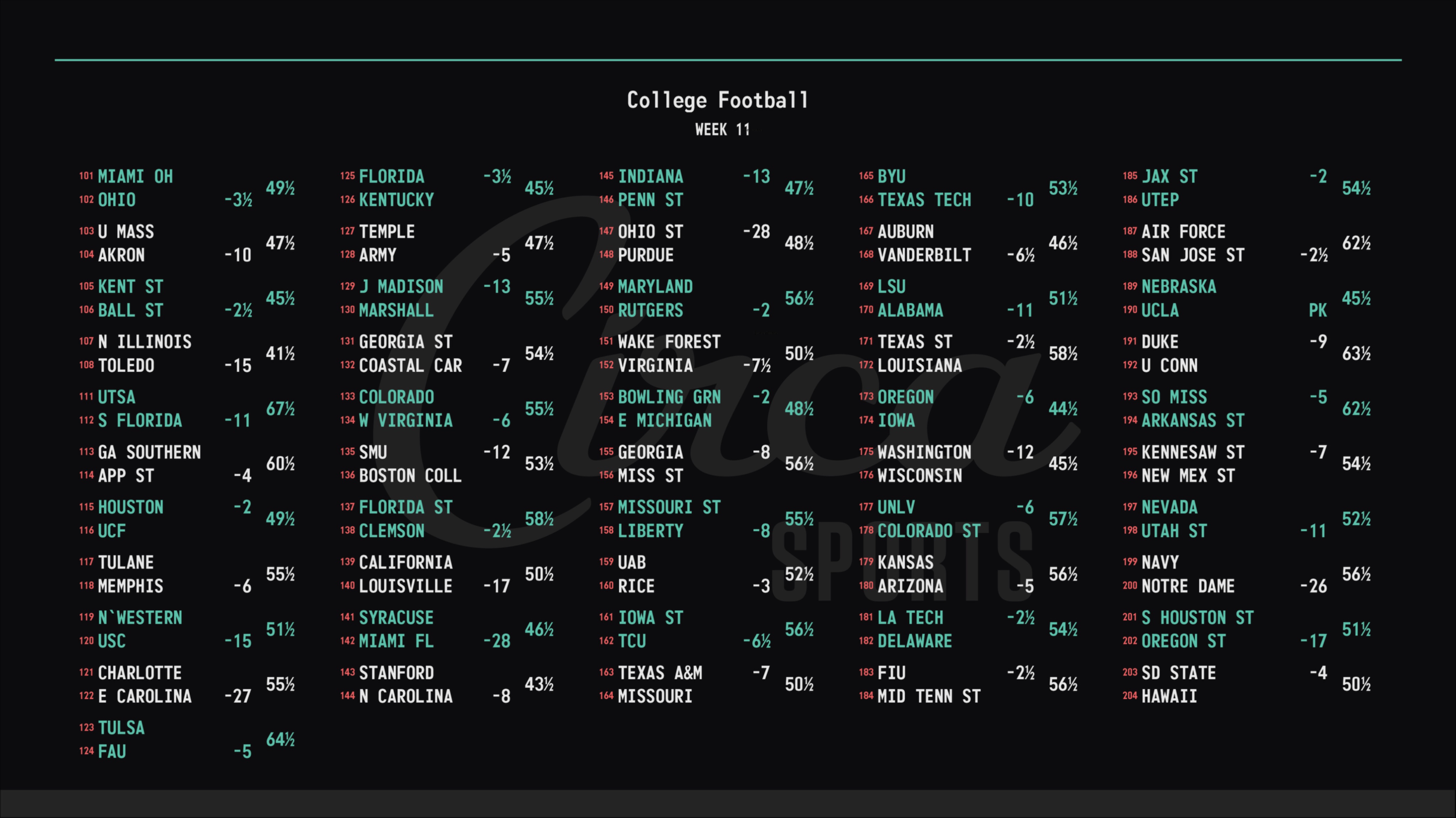Select the TULSA team name
Screen dimensions: 1456x818
[x=121, y=728]
